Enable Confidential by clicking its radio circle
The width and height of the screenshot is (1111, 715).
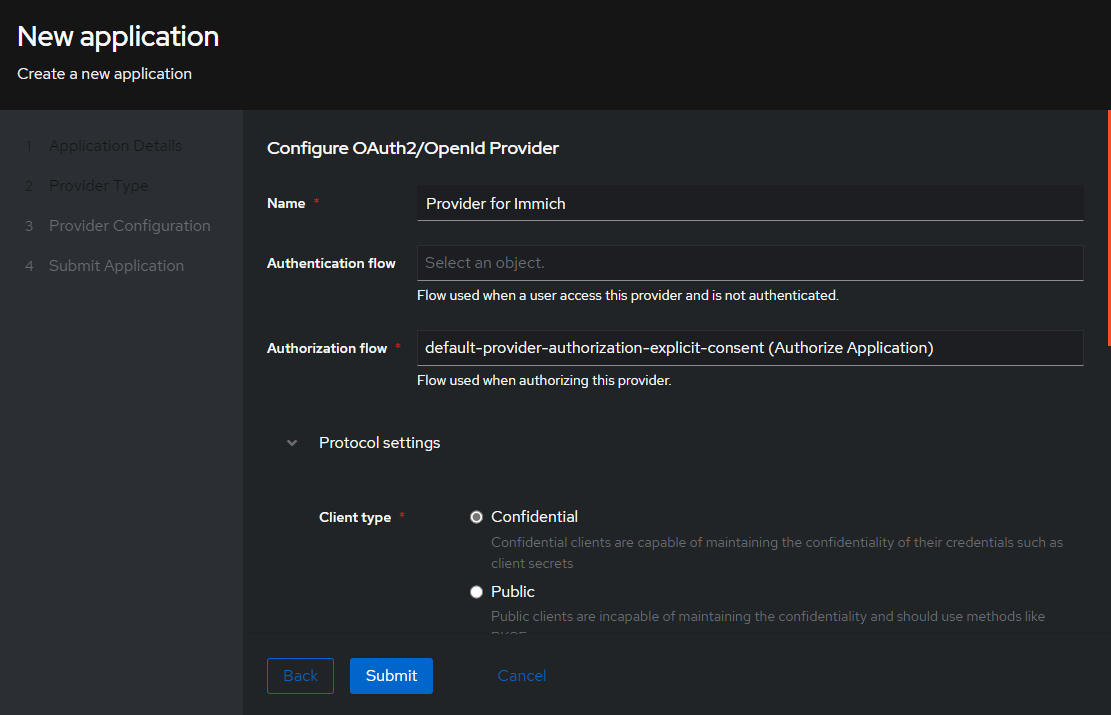pos(476,517)
